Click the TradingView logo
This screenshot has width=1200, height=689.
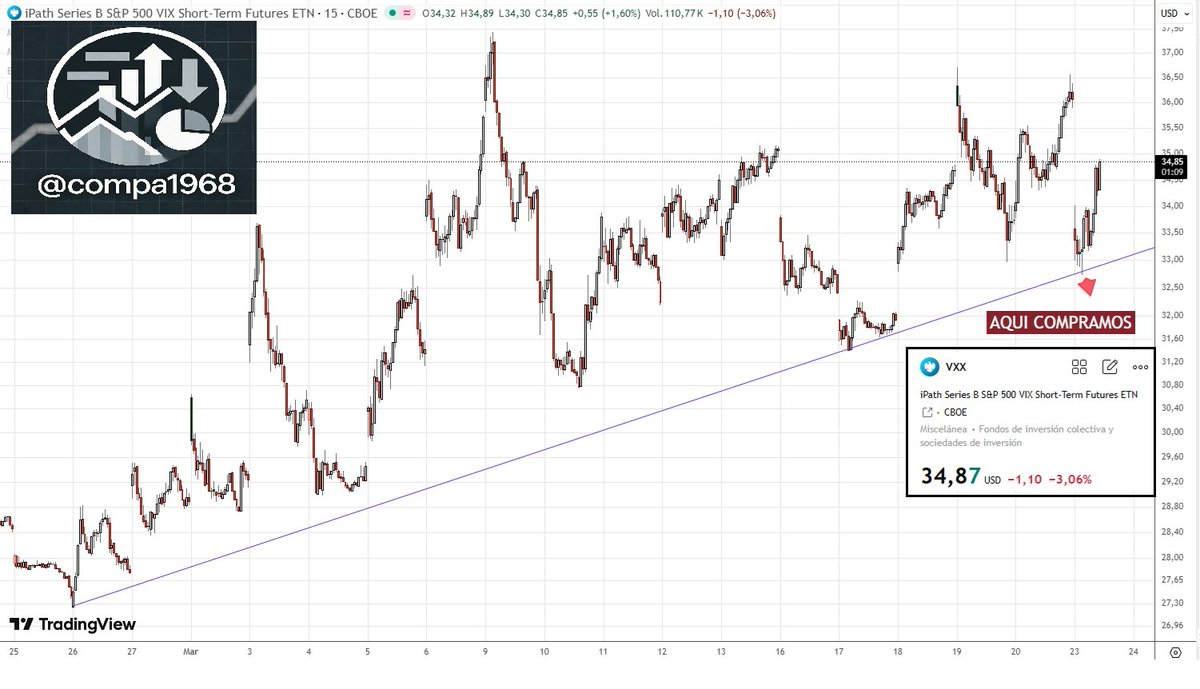pos(72,624)
